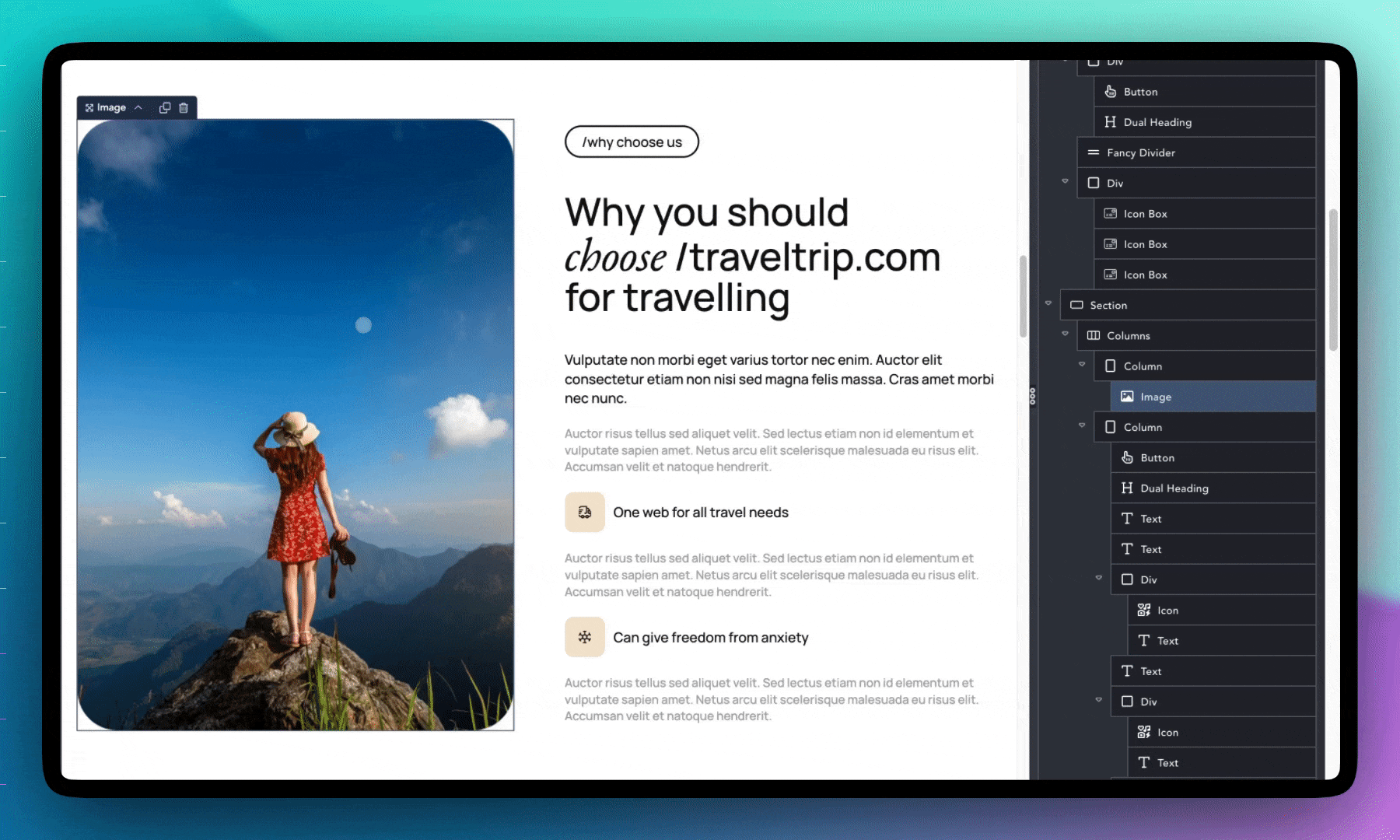Click the Fancy Divider icon in tree
The width and height of the screenshot is (1400, 840).
point(1094,152)
